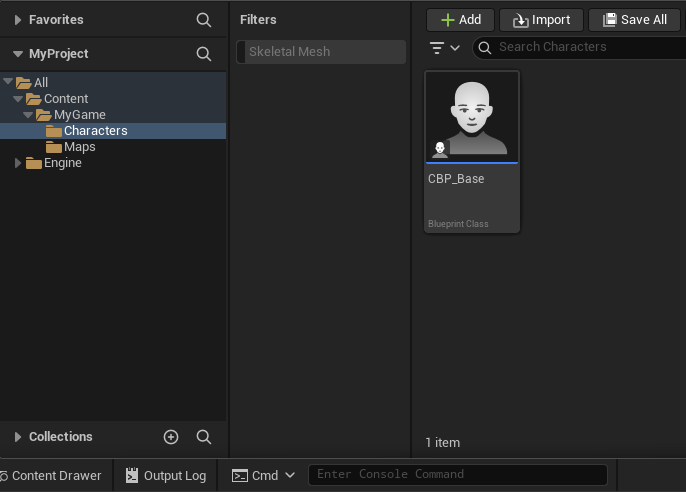686x492 pixels.
Task: Open the Output Log tab
Action: [166, 476]
